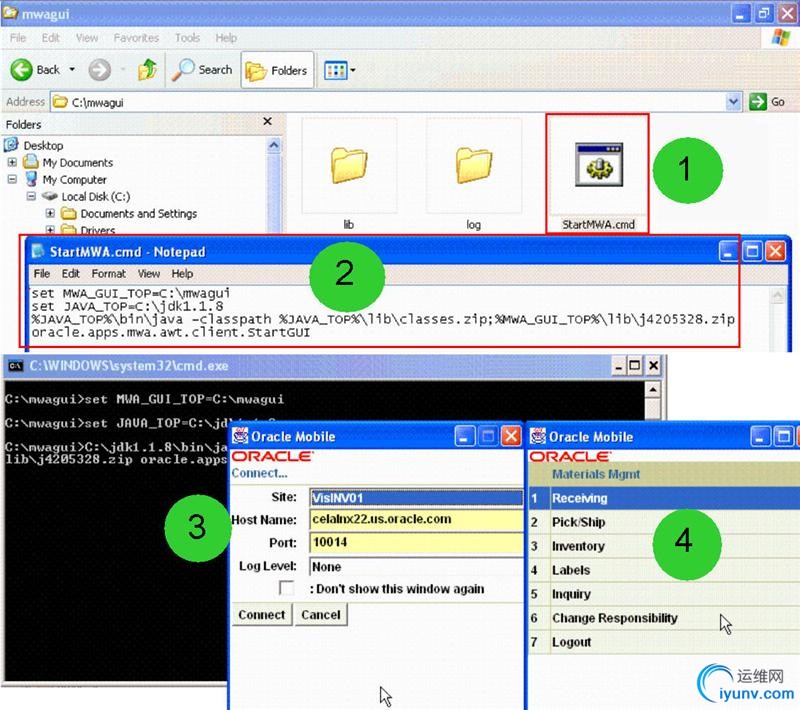This screenshot has height=710, width=800.
Task: Click the Log Level field None
Action: point(416,567)
